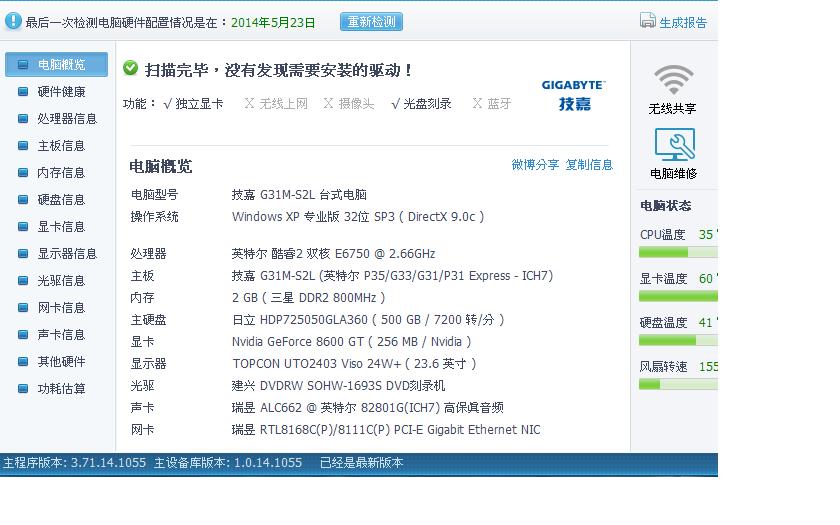Click the icon beside 光驱信息
This screenshot has width=840, height=525.
point(23,281)
